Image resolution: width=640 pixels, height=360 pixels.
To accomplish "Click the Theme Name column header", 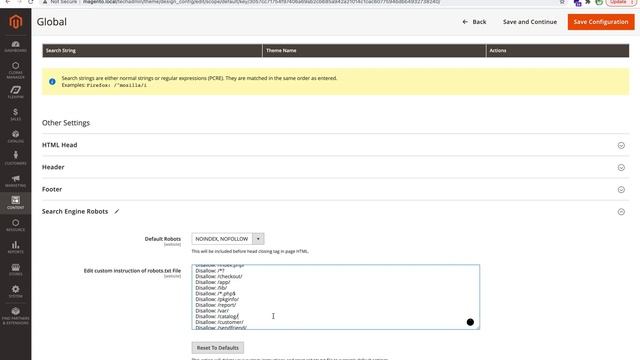I will click(x=374, y=51).
